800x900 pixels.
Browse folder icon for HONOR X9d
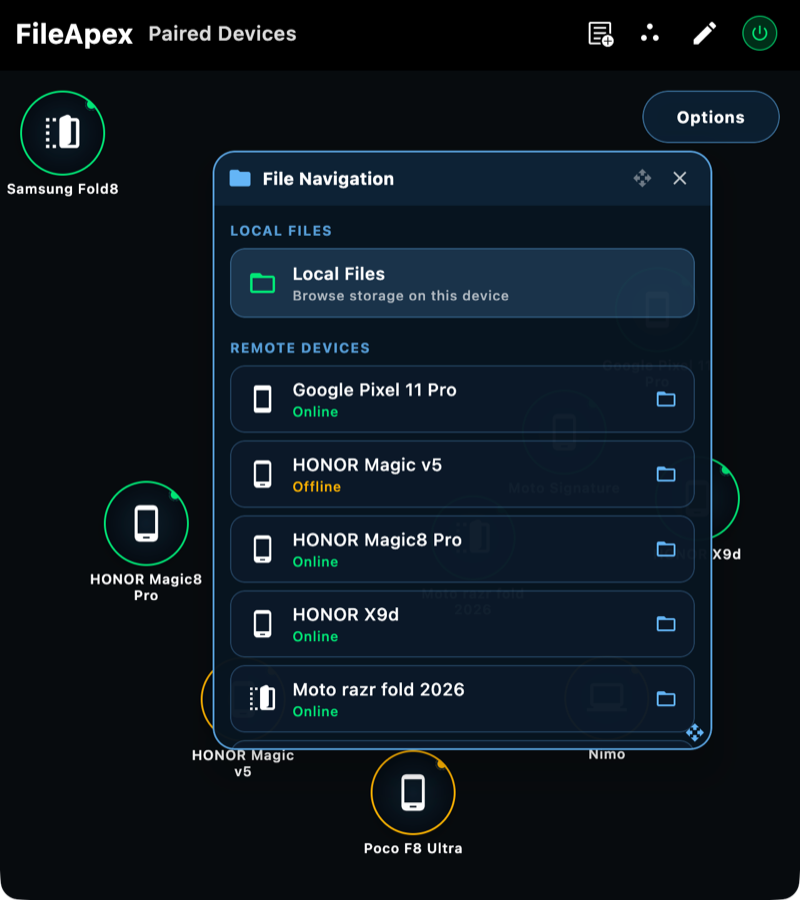pos(666,624)
